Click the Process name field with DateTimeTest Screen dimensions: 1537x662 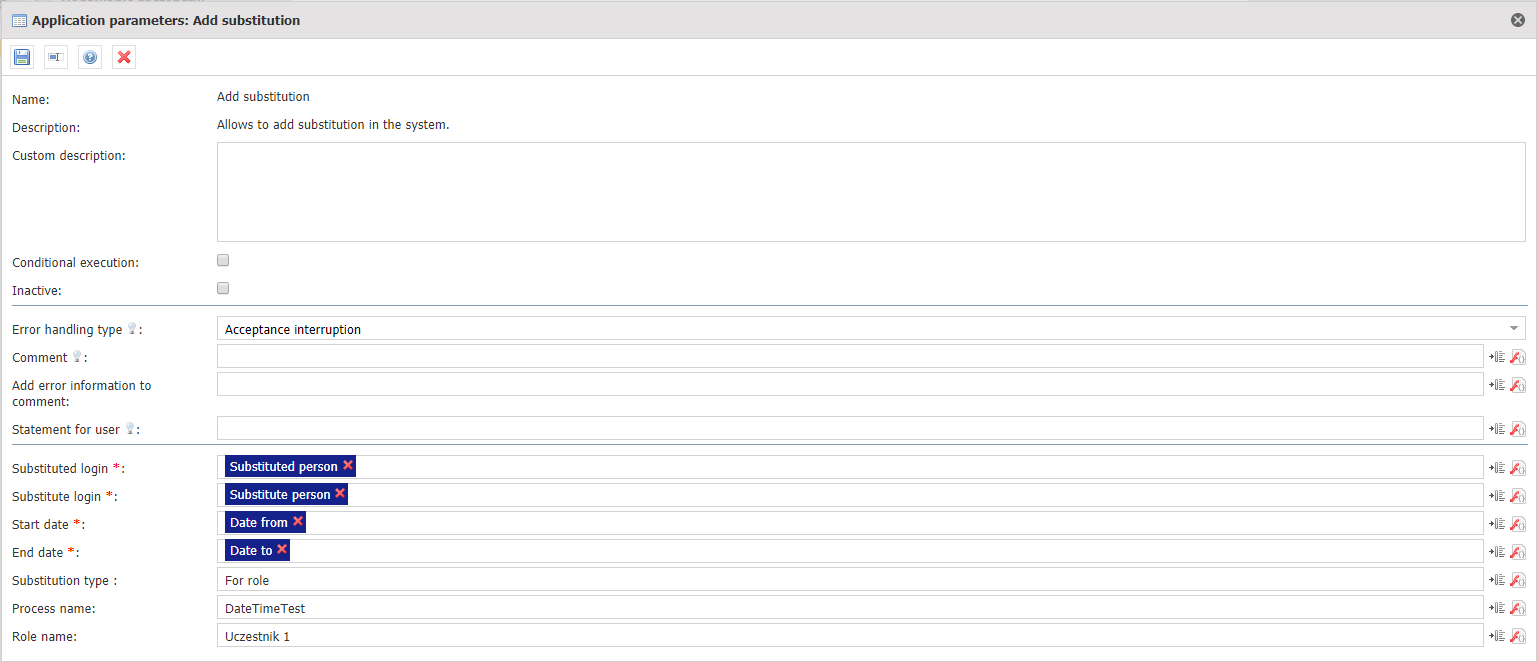[x=850, y=608]
